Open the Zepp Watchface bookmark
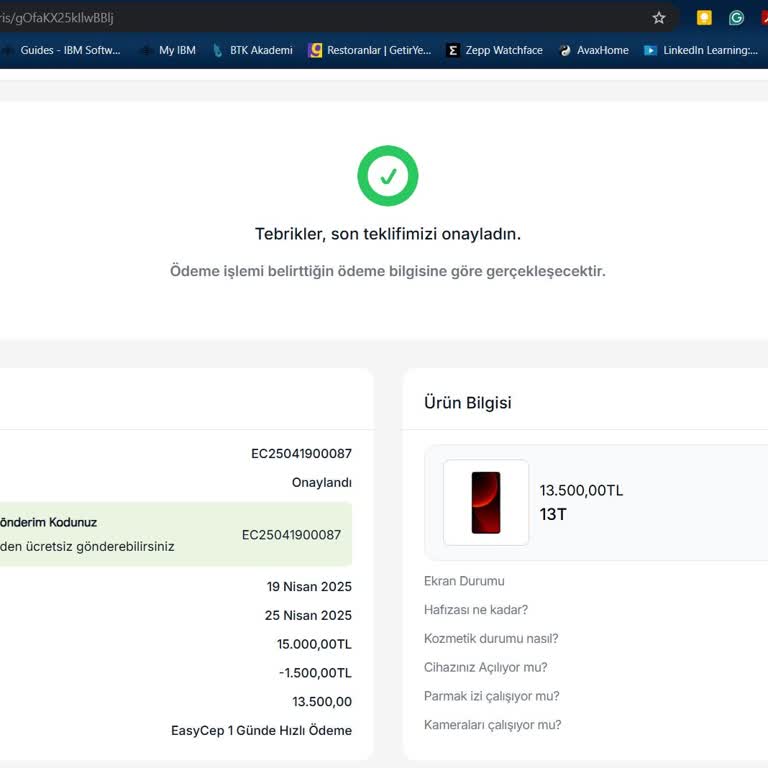 (495, 50)
